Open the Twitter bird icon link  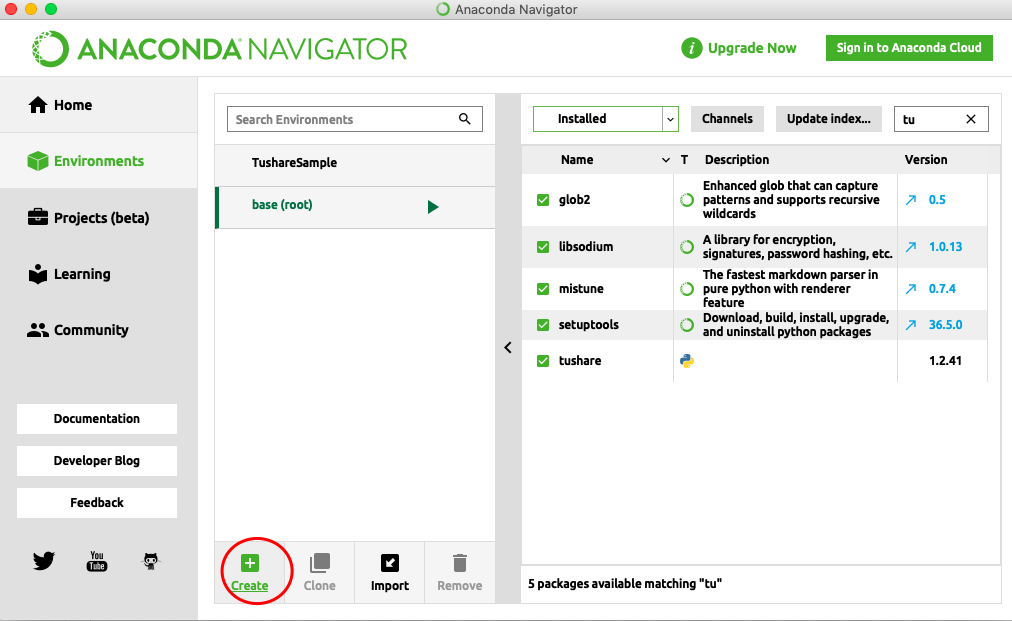pyautogui.click(x=43, y=560)
